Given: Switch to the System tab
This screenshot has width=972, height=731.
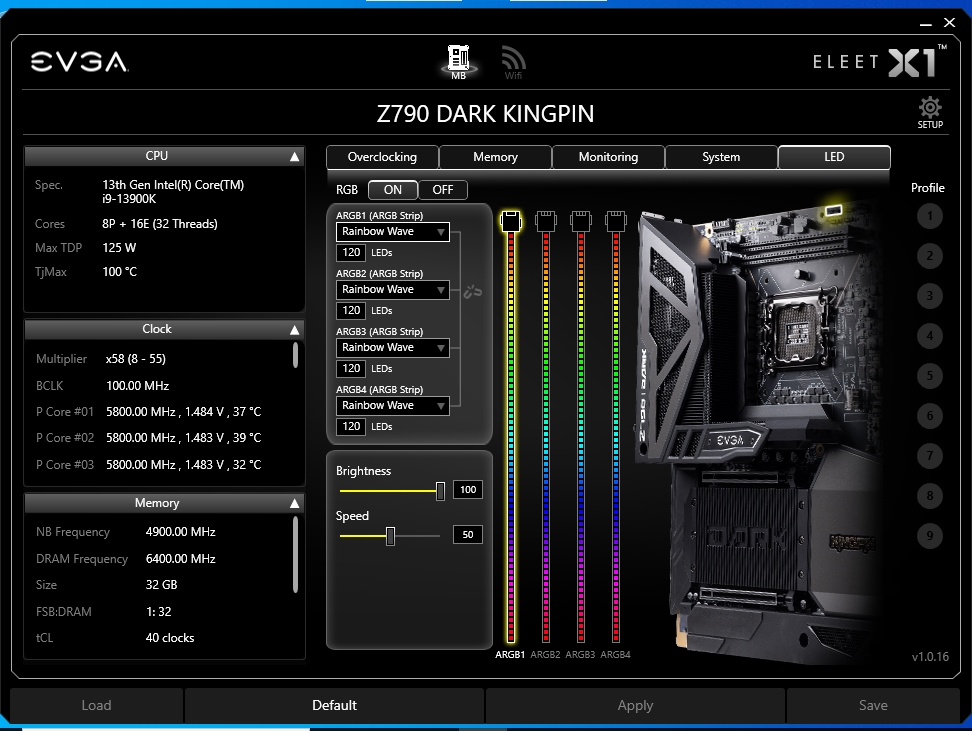Looking at the screenshot, I should point(721,157).
